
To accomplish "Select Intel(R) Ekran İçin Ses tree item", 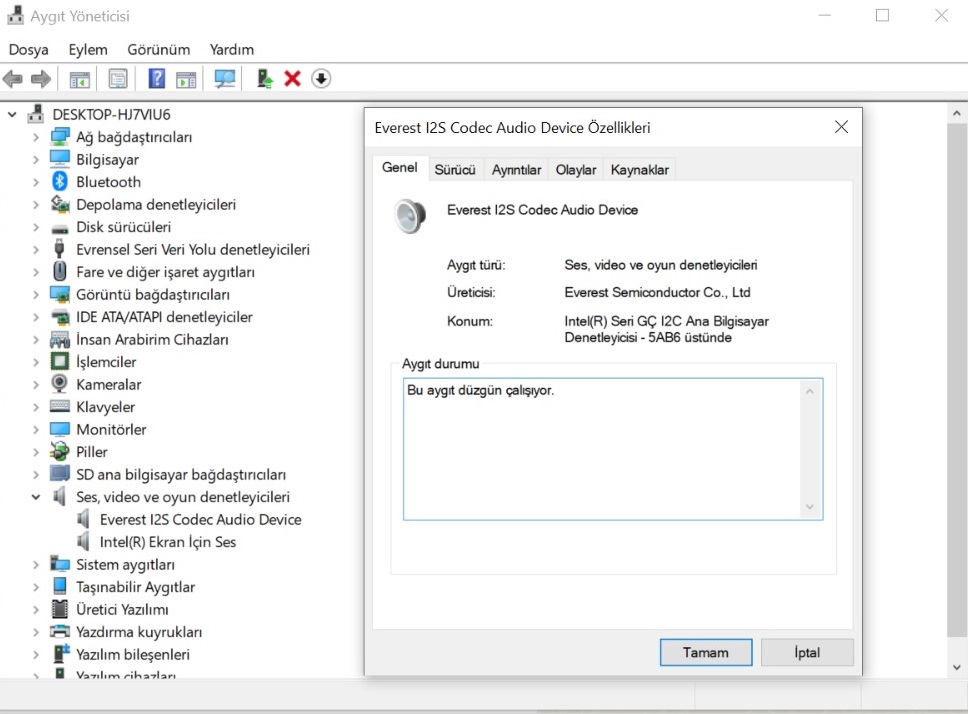I will (x=167, y=542).
